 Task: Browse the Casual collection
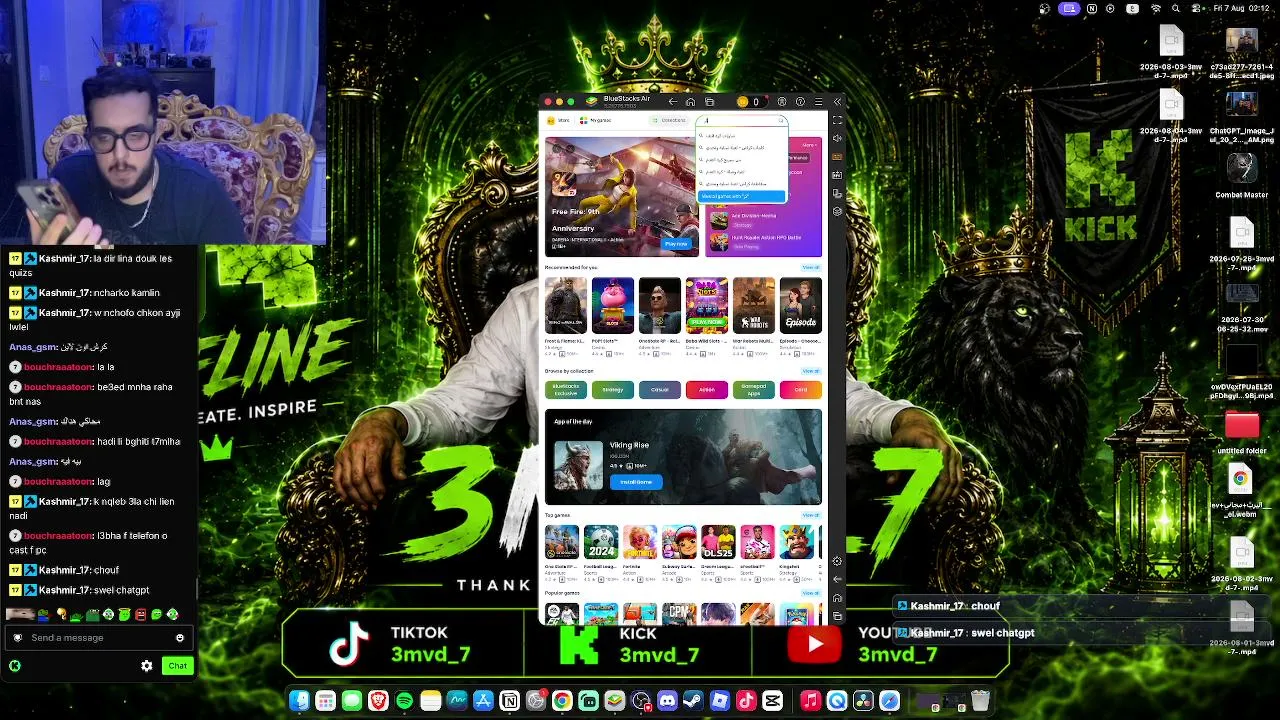click(660, 389)
